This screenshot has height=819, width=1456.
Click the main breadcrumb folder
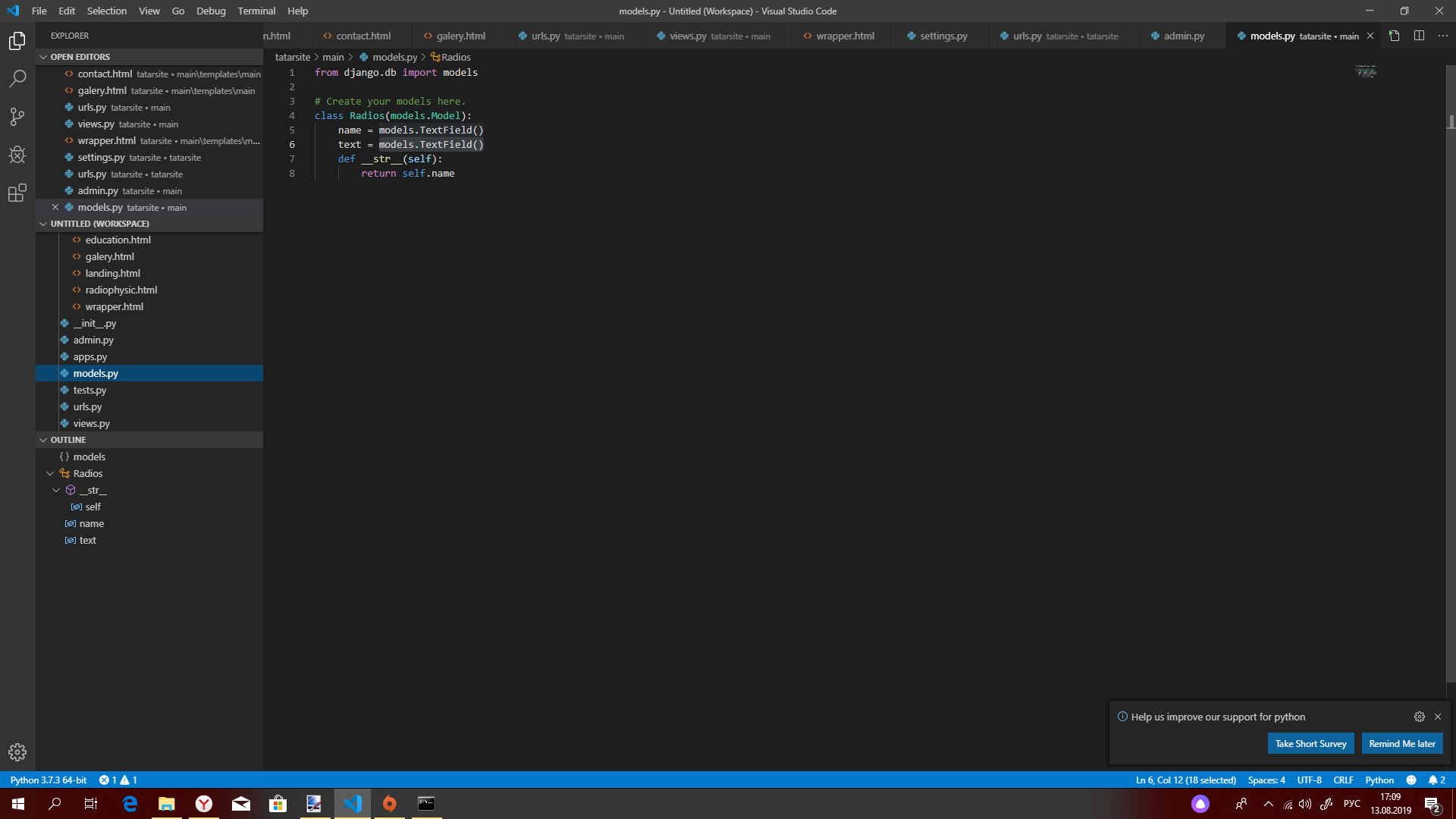[x=333, y=57]
